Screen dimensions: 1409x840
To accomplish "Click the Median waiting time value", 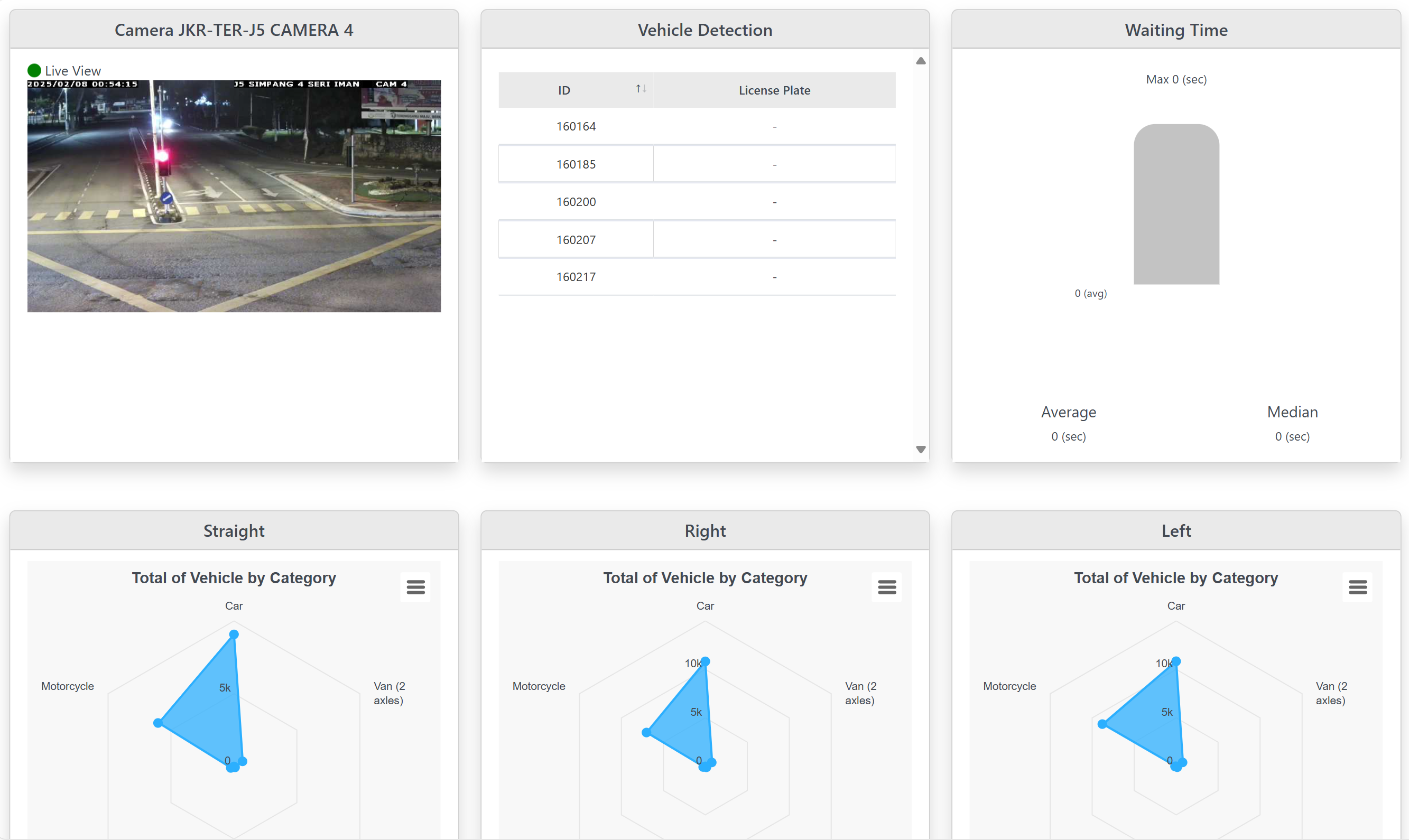I will [x=1292, y=436].
